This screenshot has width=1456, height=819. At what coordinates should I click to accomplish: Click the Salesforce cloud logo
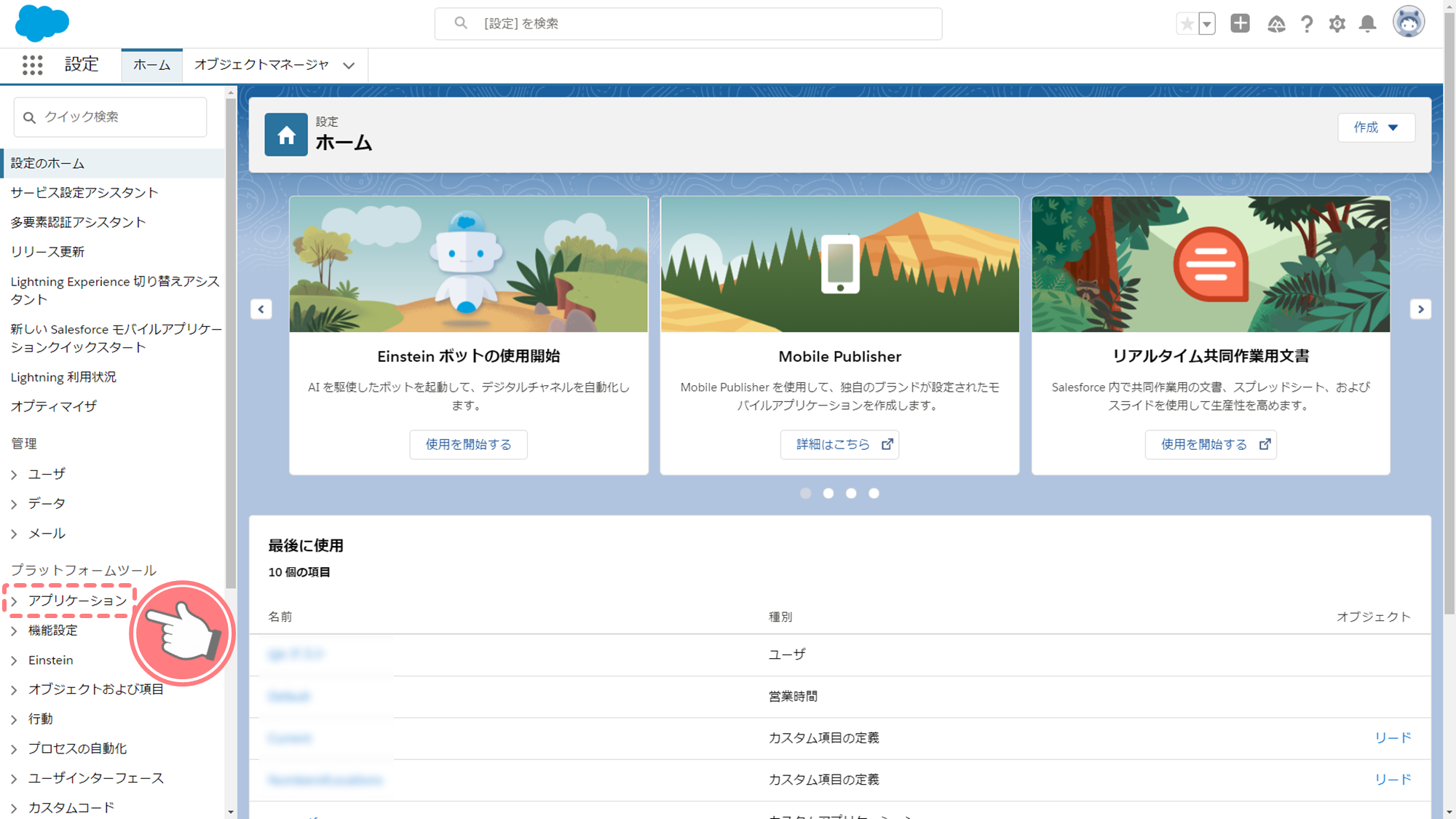42,23
